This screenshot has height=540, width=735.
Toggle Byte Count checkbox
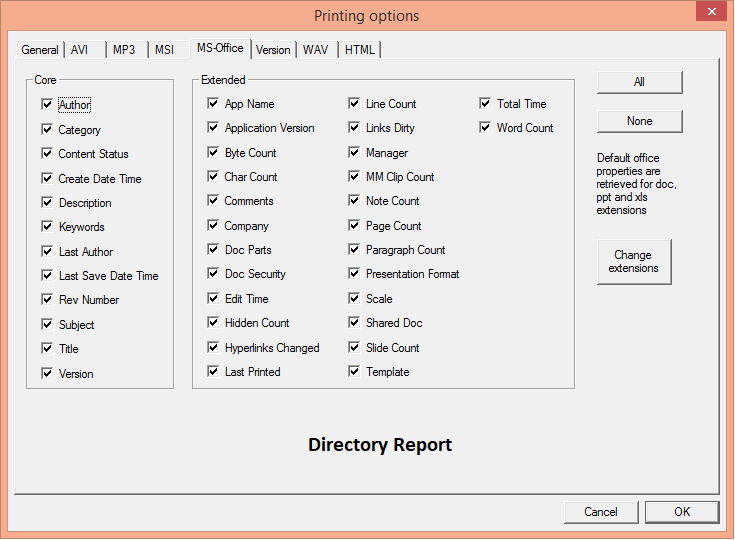213,152
